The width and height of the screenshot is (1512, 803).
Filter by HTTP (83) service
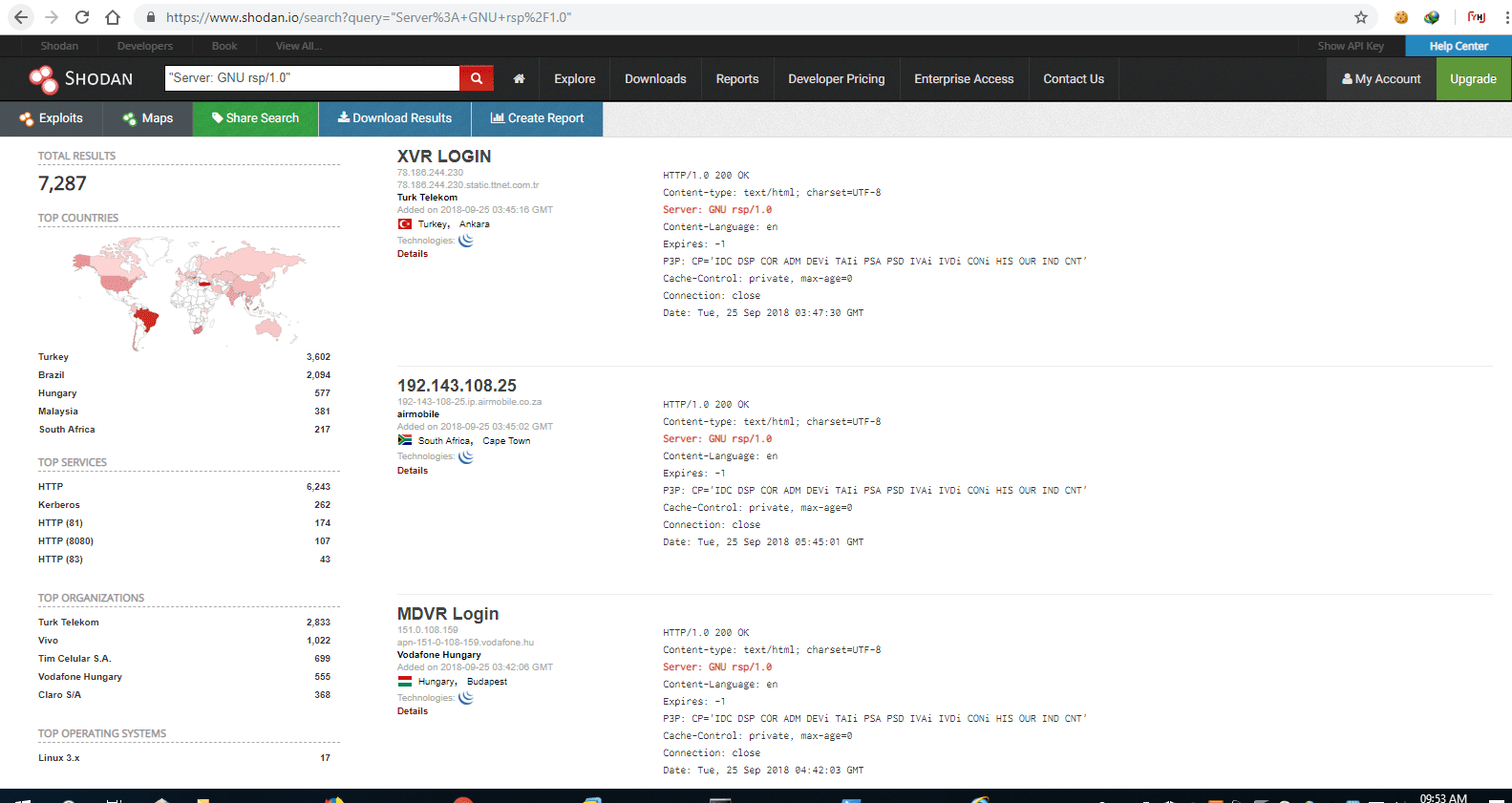pyautogui.click(x=60, y=560)
